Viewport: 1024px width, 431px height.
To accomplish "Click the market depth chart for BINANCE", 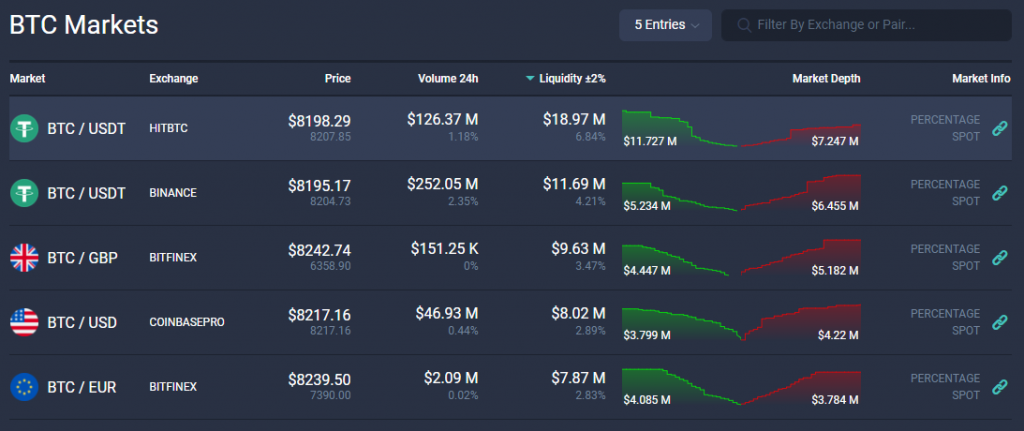I will tap(741, 193).
